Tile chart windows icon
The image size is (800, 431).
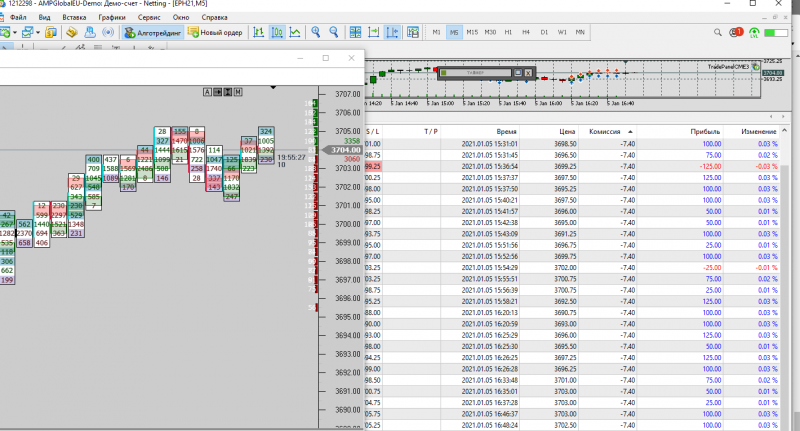pyautogui.click(x=355, y=33)
